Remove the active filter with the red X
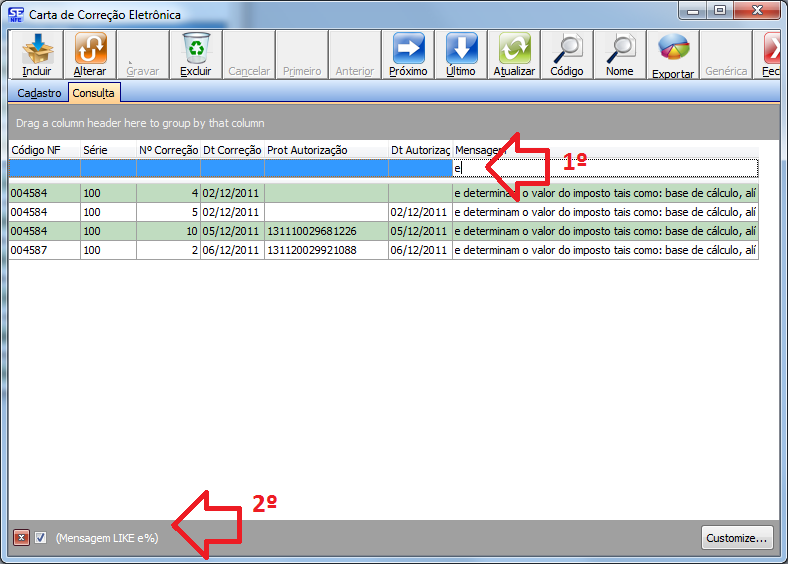 [21, 538]
